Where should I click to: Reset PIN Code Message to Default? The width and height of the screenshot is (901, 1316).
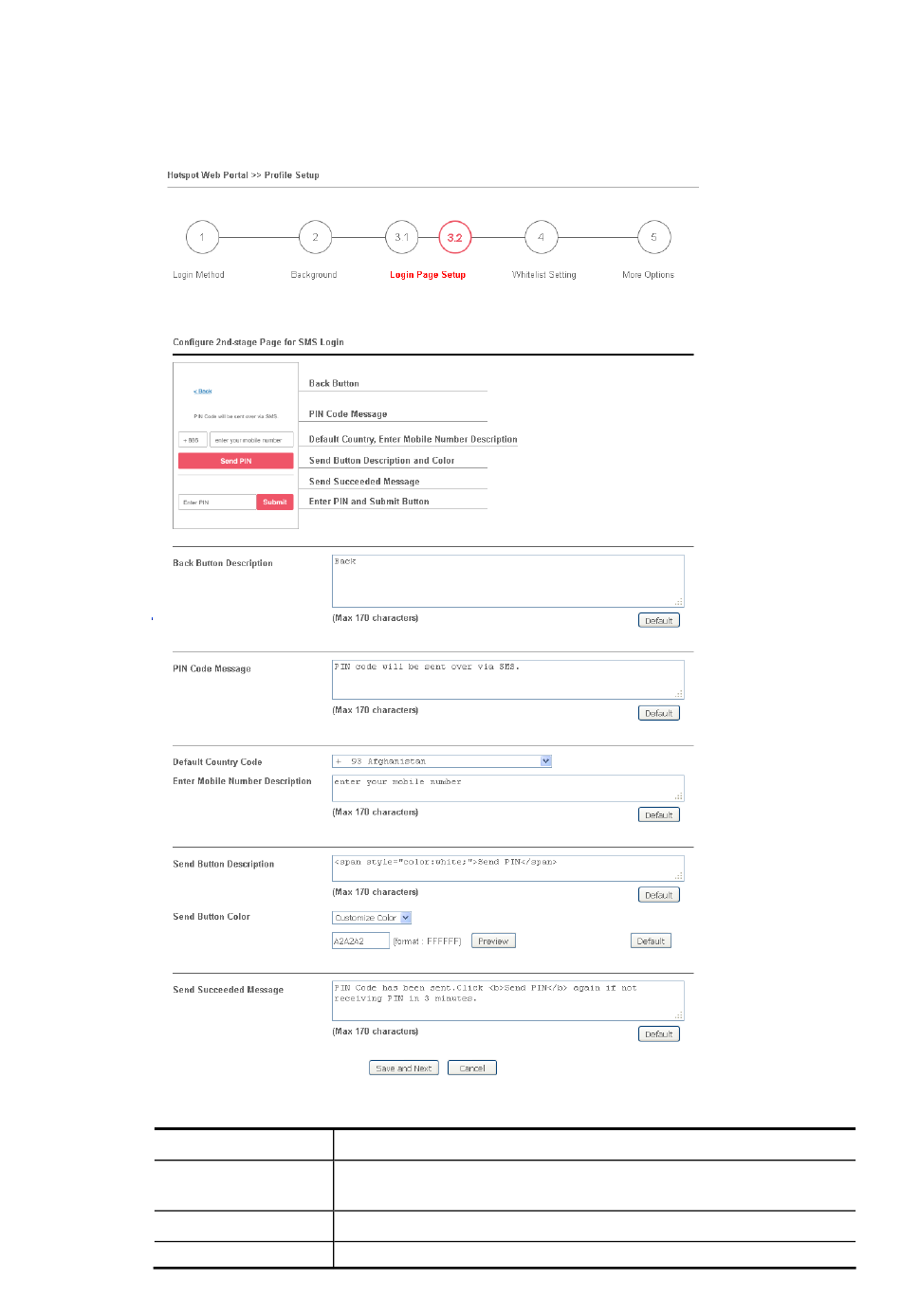tap(659, 713)
